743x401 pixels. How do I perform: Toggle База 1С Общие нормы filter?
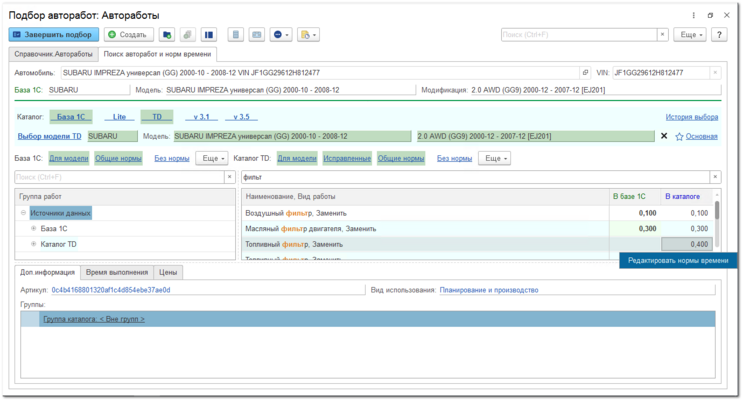pos(118,158)
